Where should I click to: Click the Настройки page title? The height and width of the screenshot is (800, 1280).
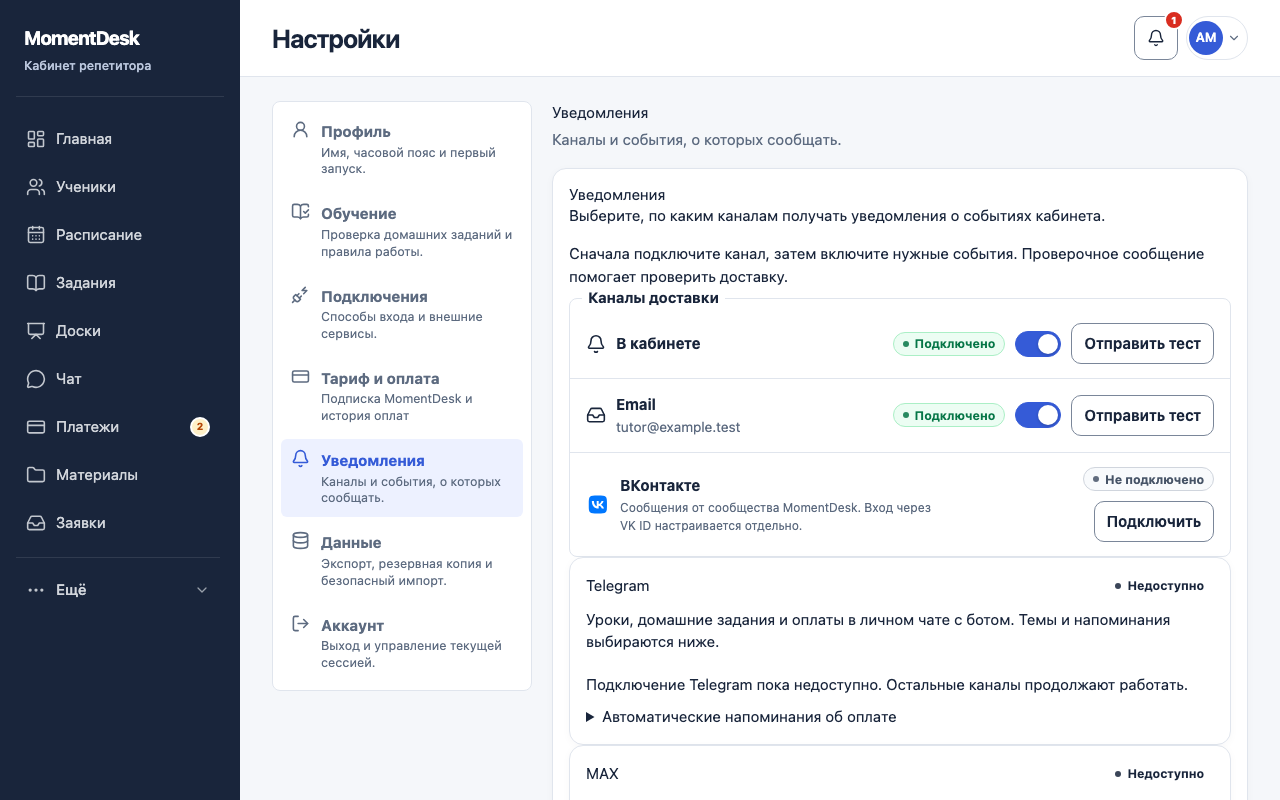[336, 39]
